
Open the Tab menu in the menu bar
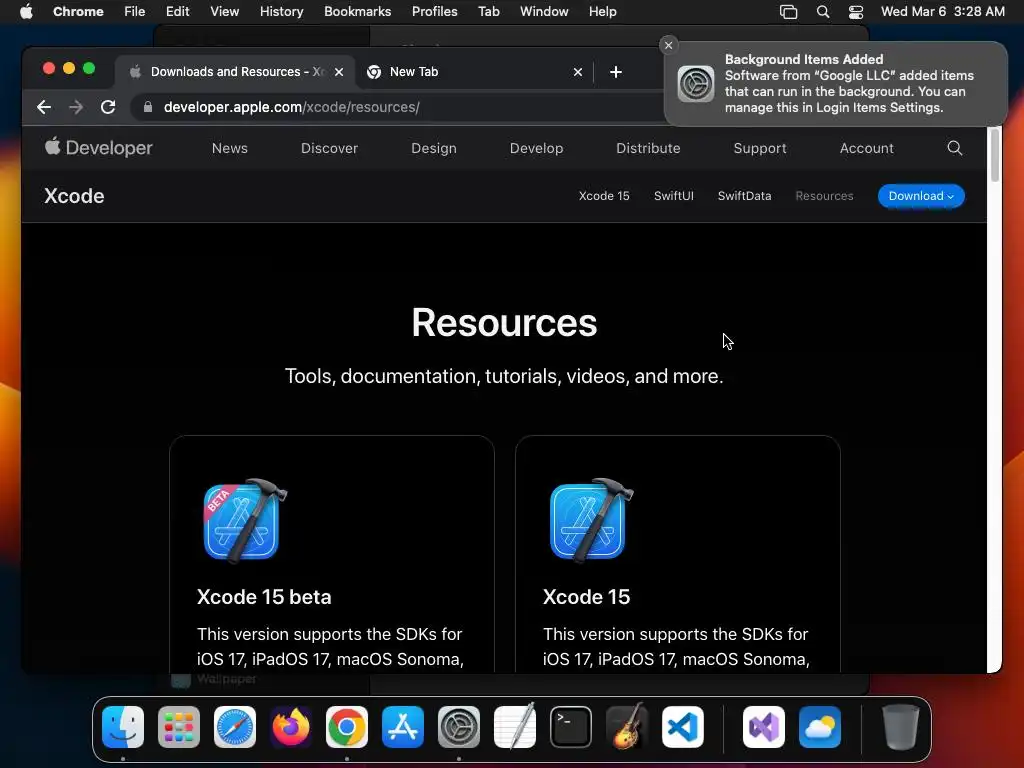click(x=488, y=12)
